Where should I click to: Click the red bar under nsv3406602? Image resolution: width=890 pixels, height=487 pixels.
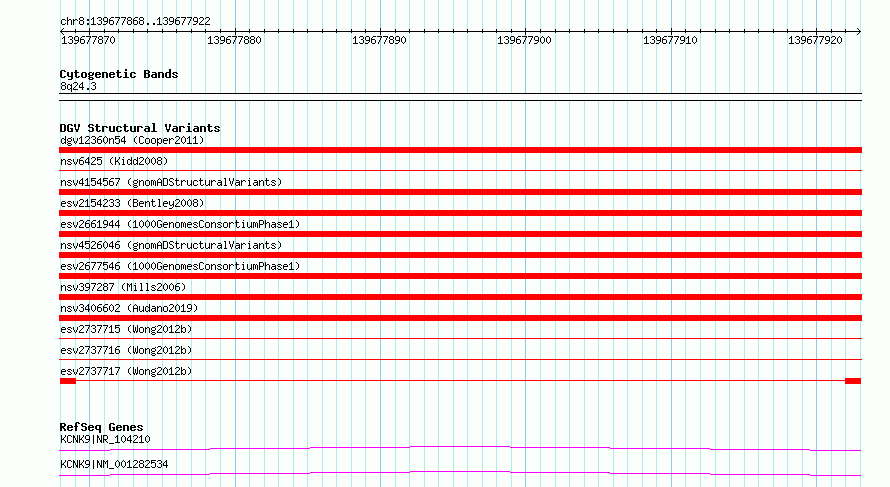pyautogui.click(x=460, y=318)
